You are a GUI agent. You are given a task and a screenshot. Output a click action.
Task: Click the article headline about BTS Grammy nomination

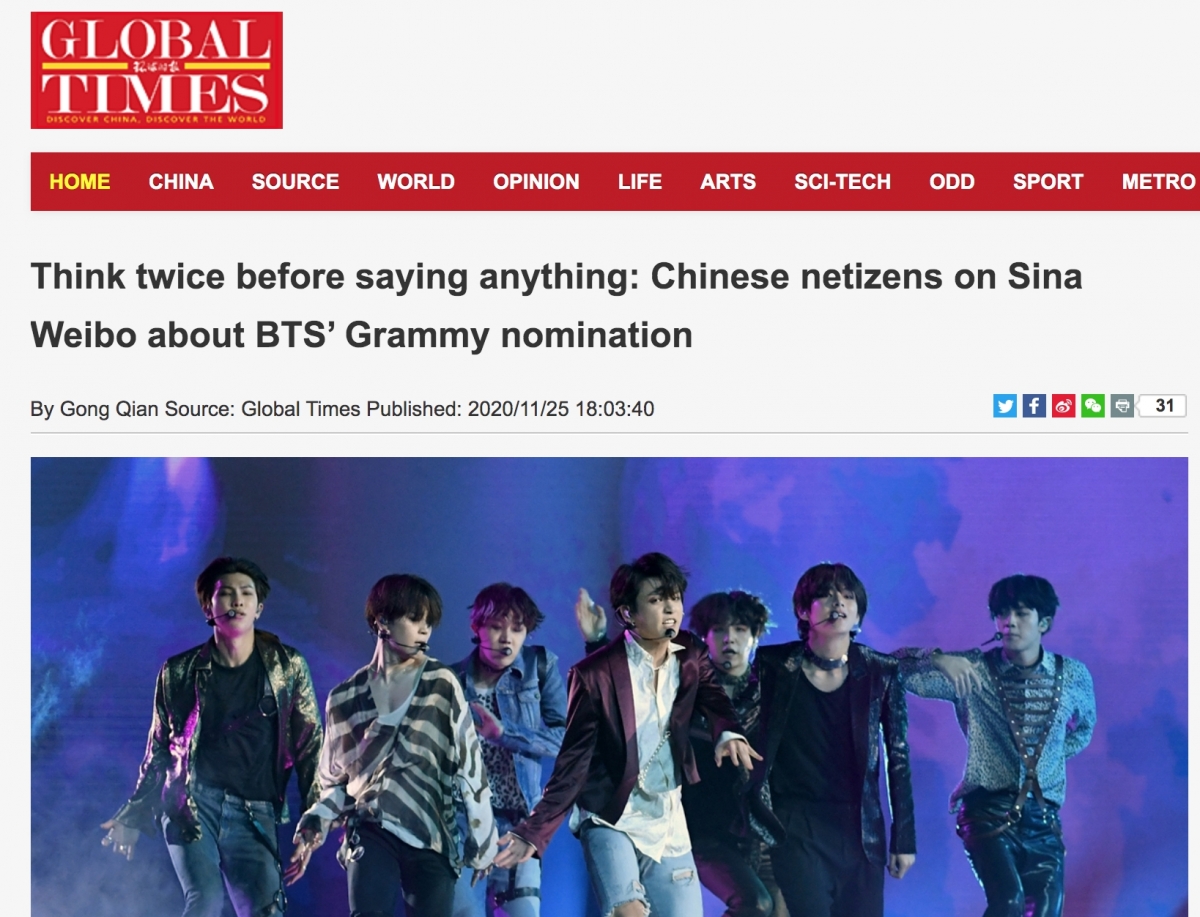pyautogui.click(x=557, y=305)
